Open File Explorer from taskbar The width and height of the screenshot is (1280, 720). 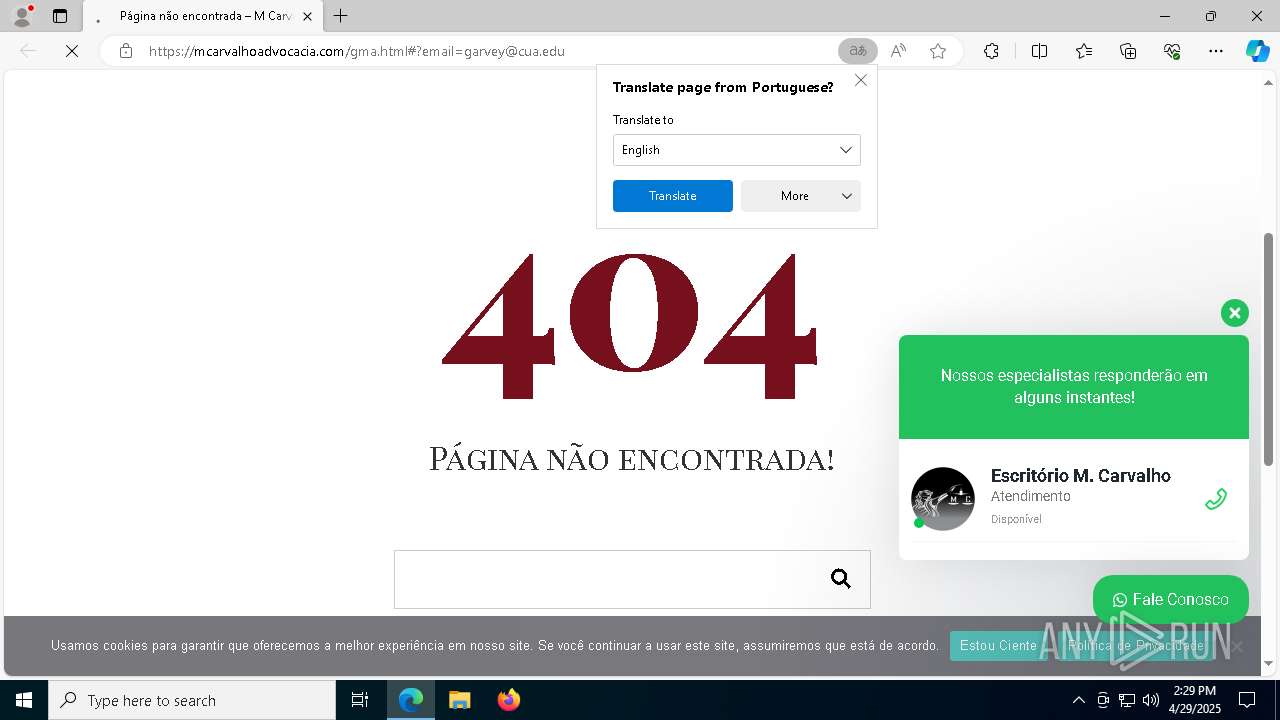(459, 700)
